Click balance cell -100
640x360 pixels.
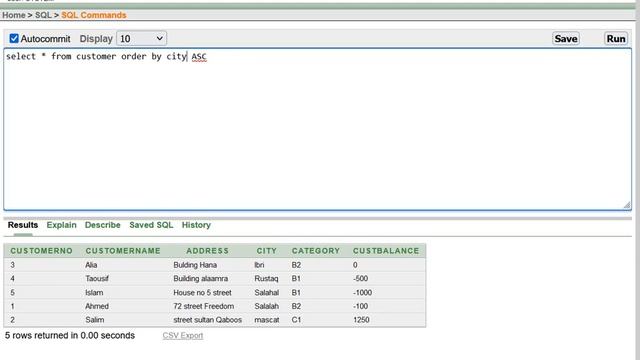click(x=360, y=306)
